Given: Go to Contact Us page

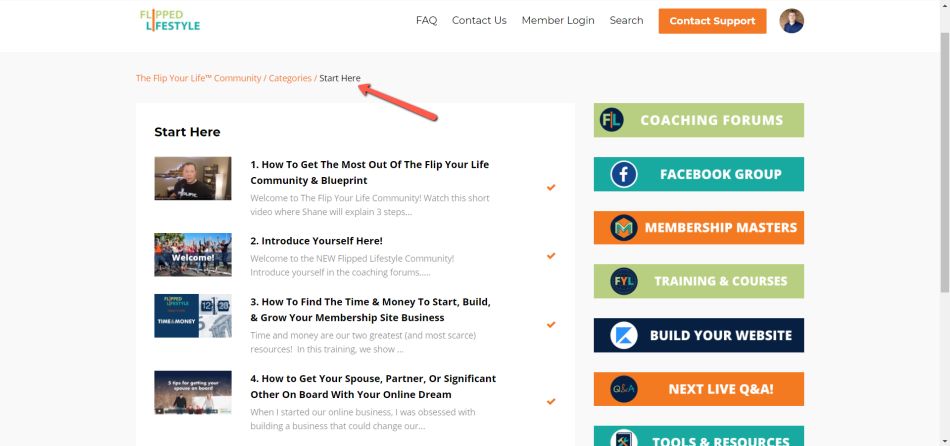Looking at the screenshot, I should point(479,21).
